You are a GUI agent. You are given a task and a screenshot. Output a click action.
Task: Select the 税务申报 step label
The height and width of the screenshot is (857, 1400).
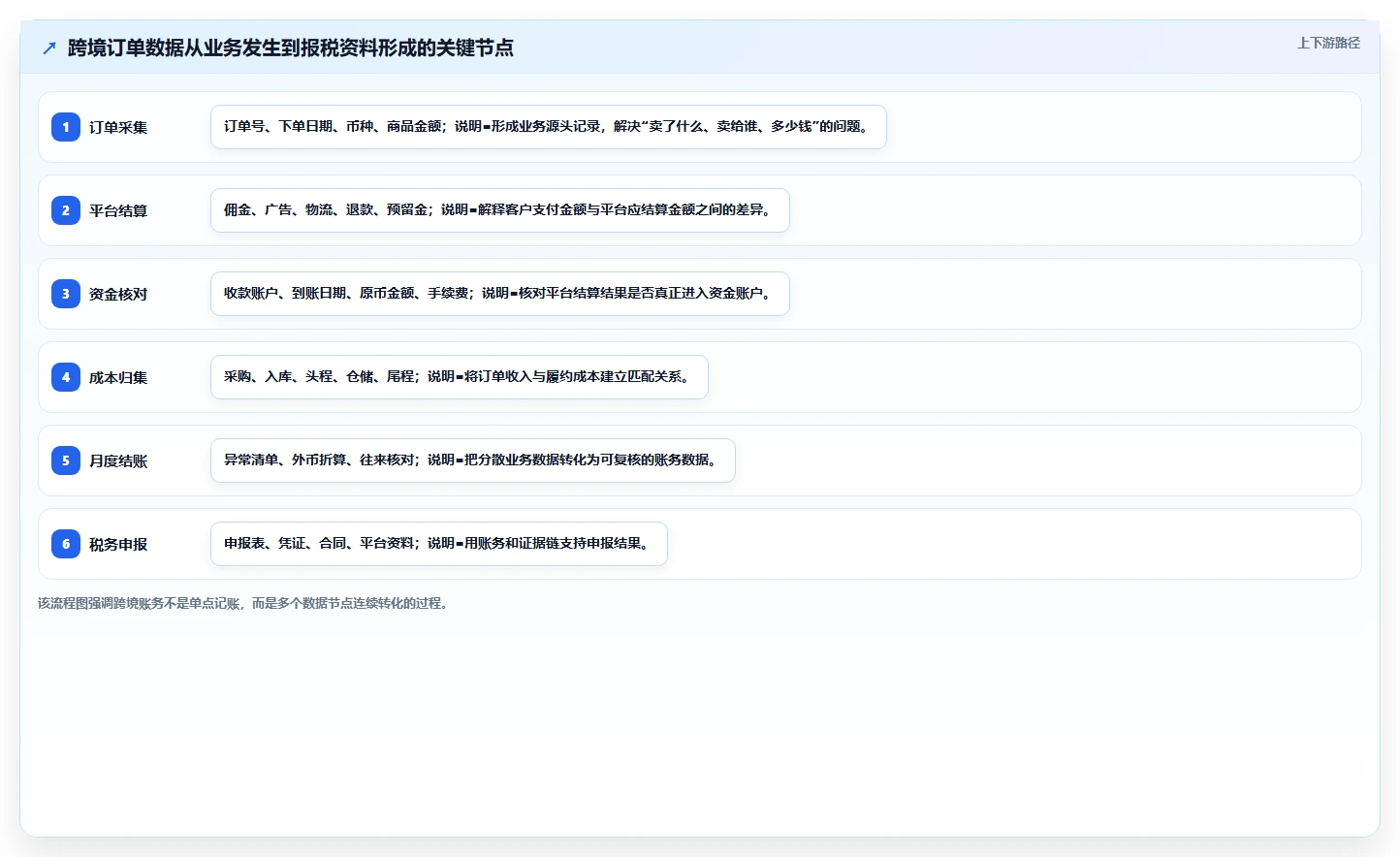118,544
